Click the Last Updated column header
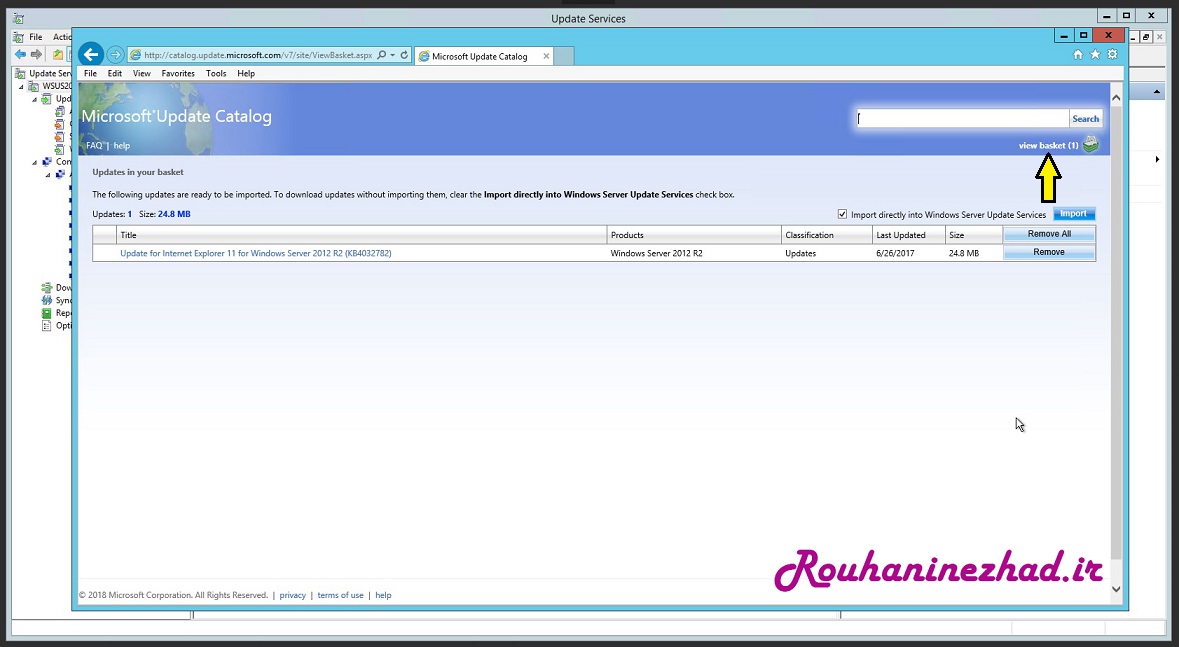The image size is (1179, 647). 908,235
